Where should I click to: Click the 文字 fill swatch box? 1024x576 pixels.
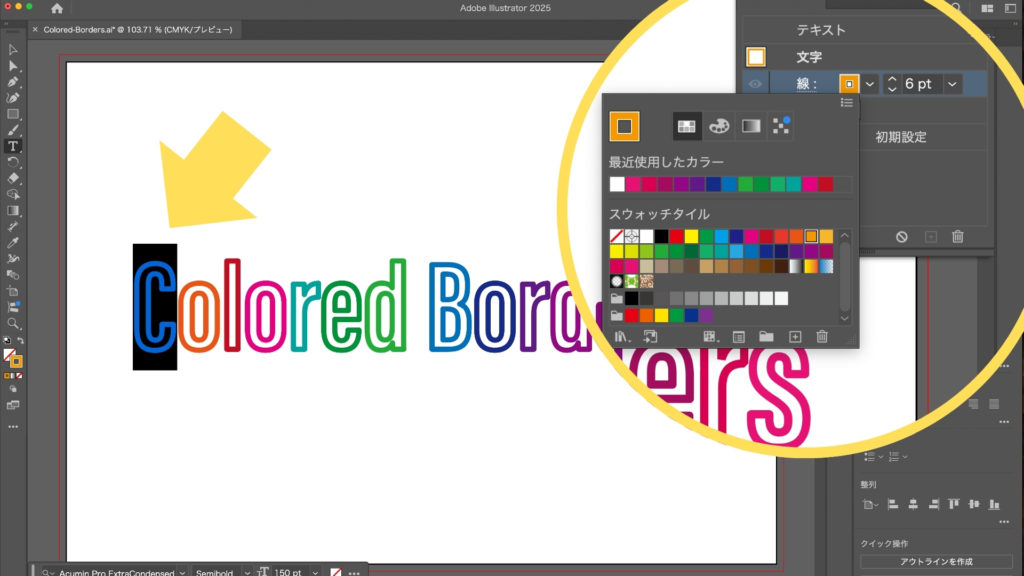click(x=756, y=57)
